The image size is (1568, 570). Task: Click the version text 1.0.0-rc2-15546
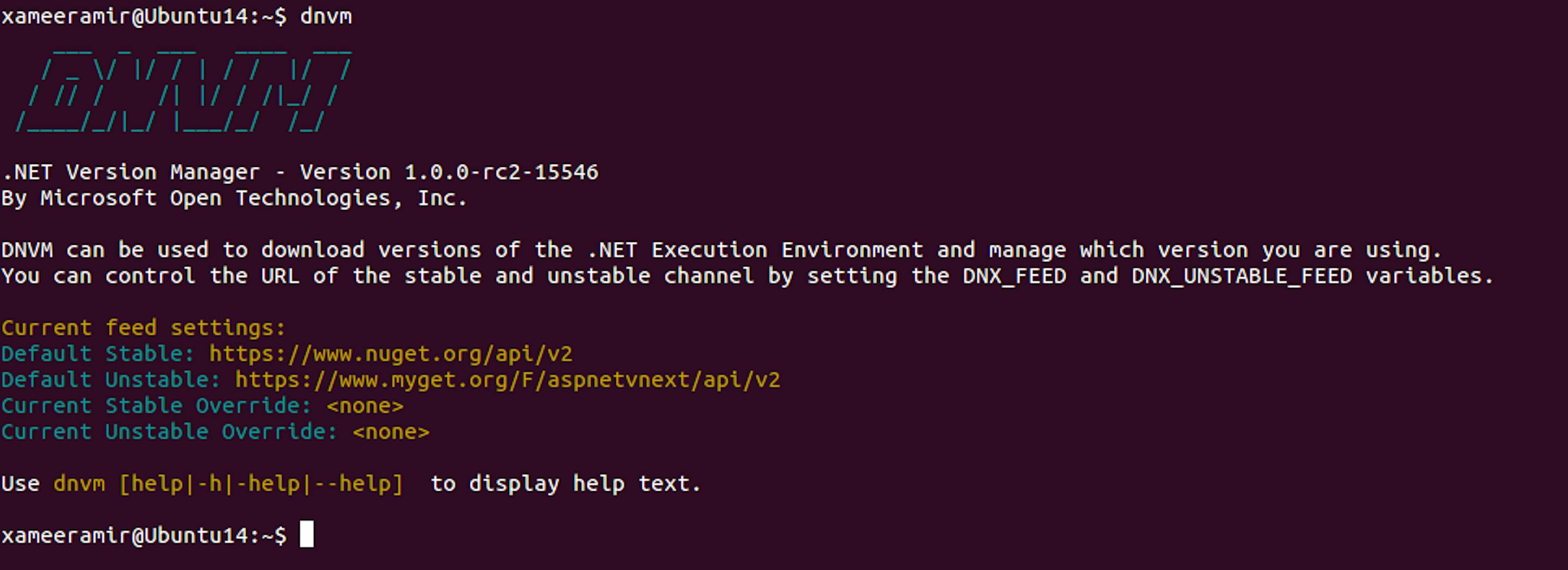[x=501, y=172]
